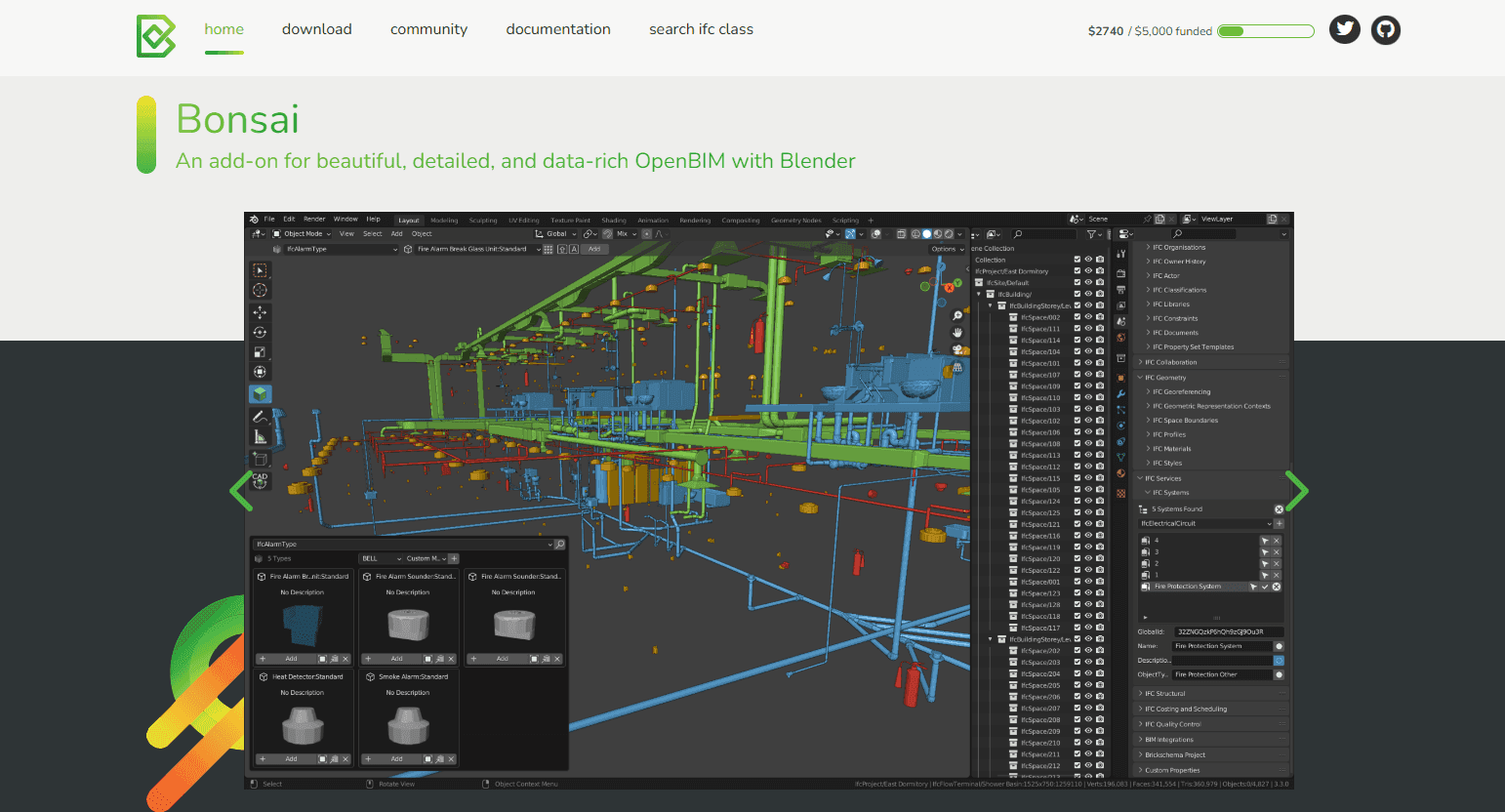Click the camera view icon in the viewport
Viewport: 1505px width, 812px height.
[x=956, y=349]
